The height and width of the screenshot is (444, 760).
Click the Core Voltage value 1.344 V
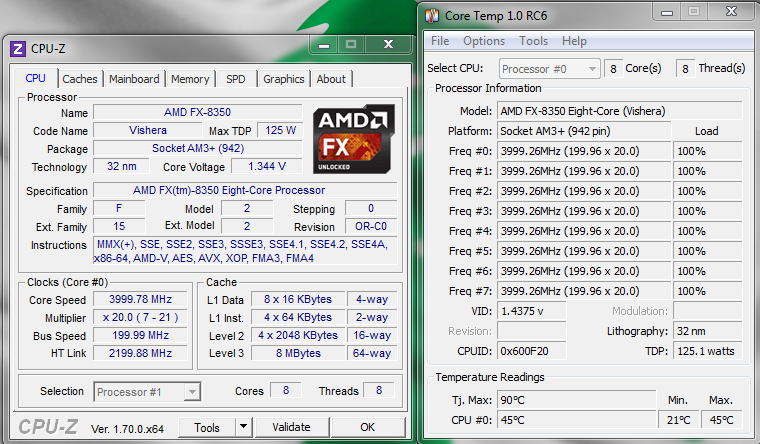(x=267, y=166)
